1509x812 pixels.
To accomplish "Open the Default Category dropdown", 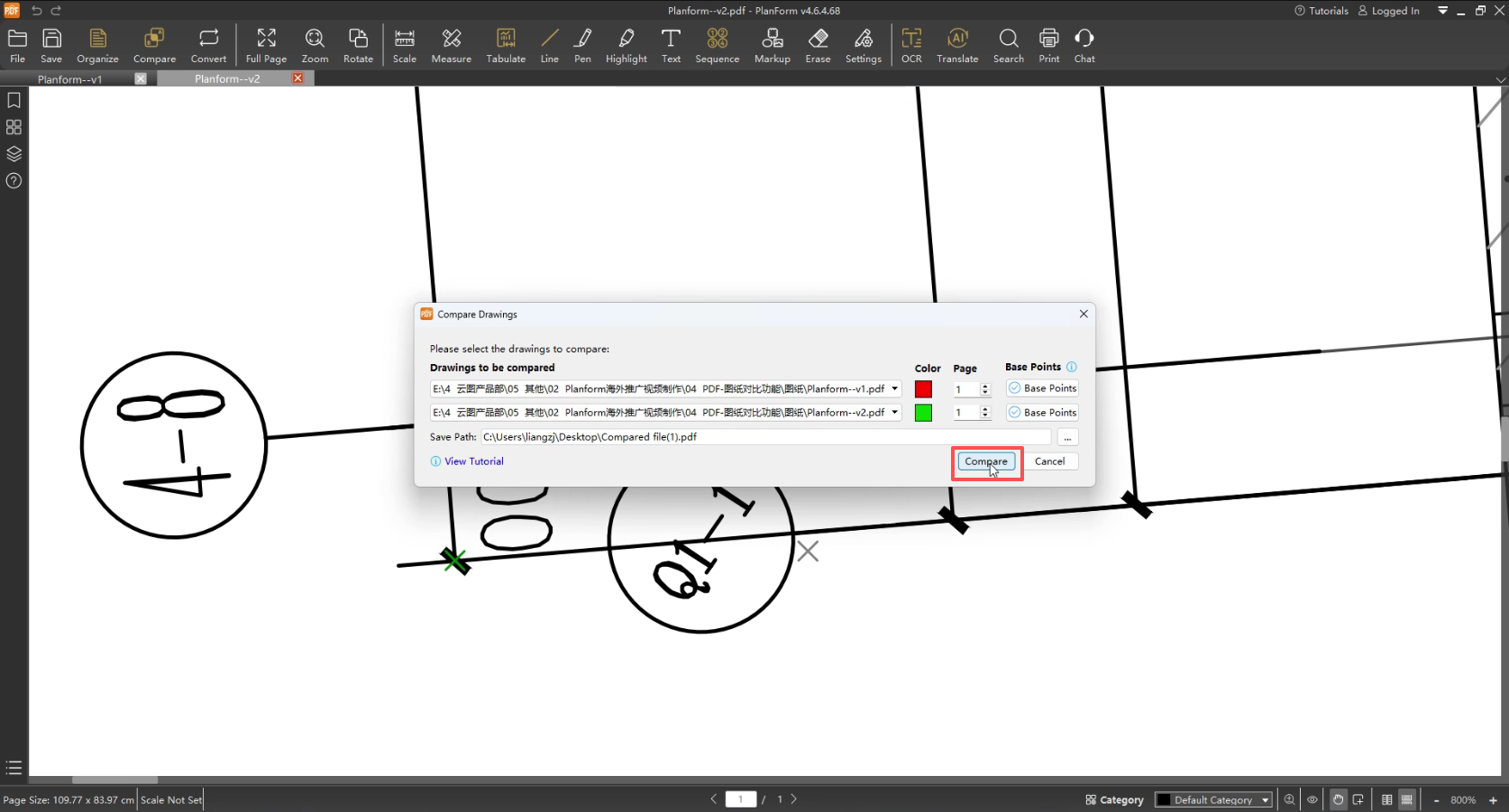I will point(1213,800).
